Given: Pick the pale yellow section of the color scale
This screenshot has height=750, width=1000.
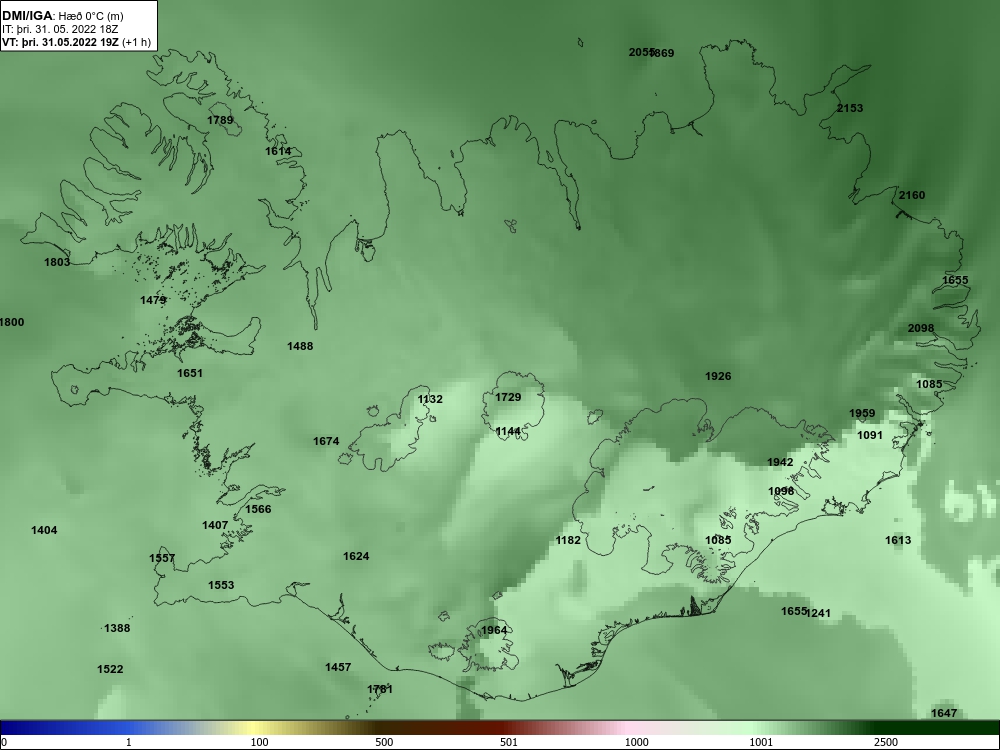Looking at the screenshot, I should [255, 728].
